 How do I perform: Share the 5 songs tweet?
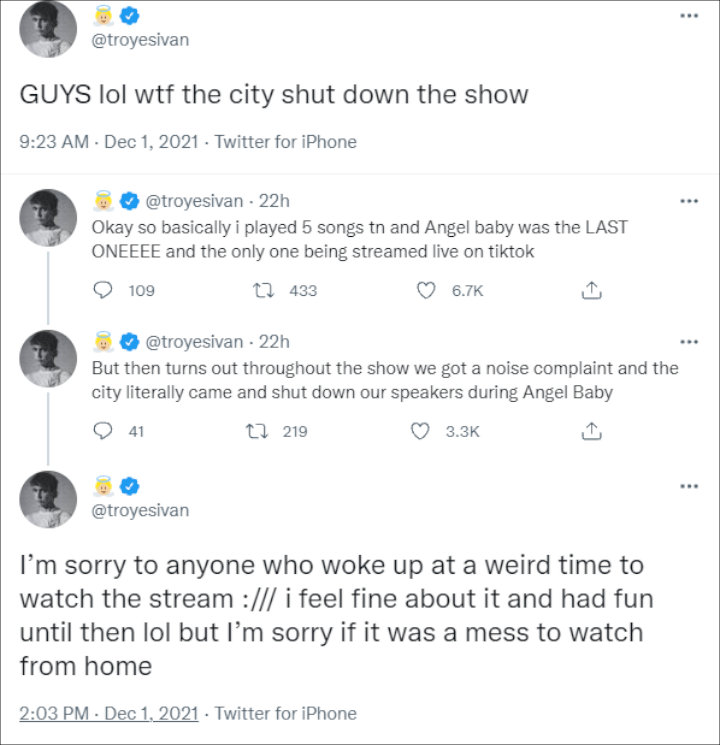point(591,290)
